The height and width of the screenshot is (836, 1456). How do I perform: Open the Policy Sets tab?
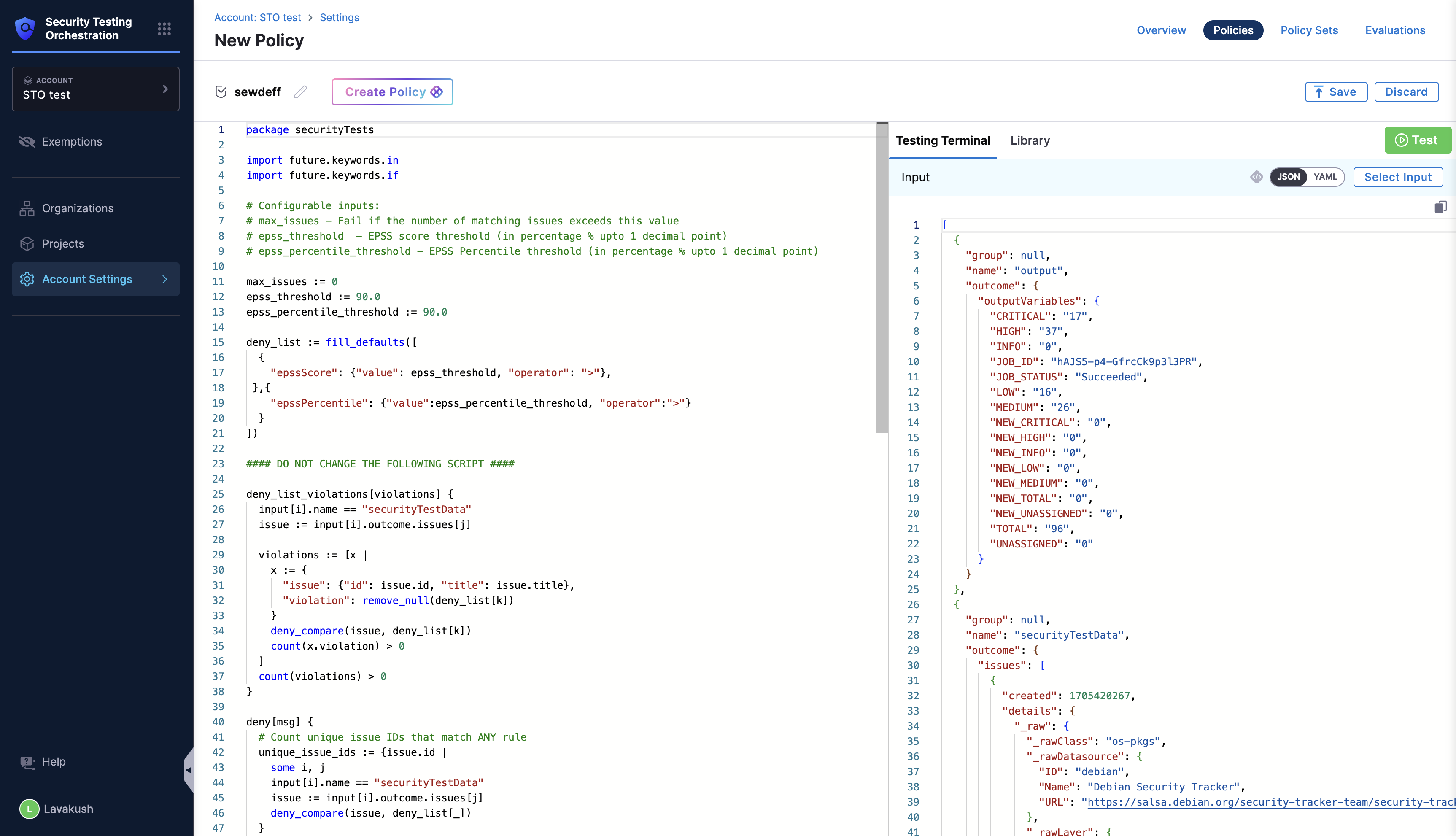(x=1308, y=30)
